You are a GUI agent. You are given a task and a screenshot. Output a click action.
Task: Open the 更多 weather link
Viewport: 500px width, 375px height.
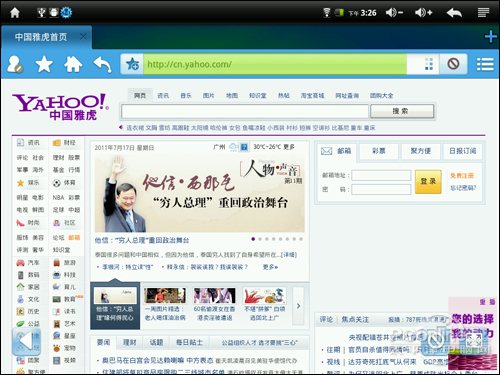pos(289,147)
